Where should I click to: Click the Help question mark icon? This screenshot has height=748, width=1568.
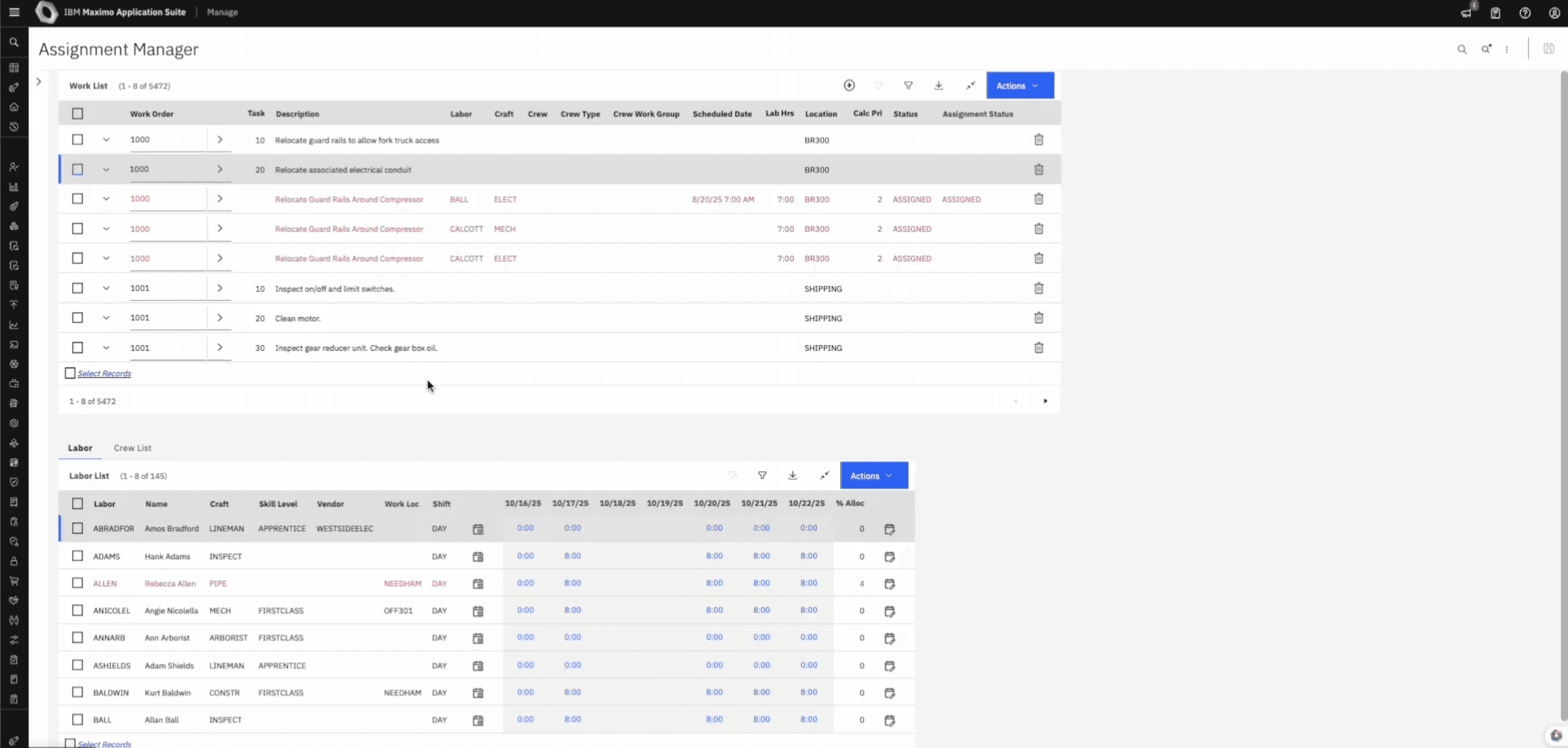(x=1524, y=13)
